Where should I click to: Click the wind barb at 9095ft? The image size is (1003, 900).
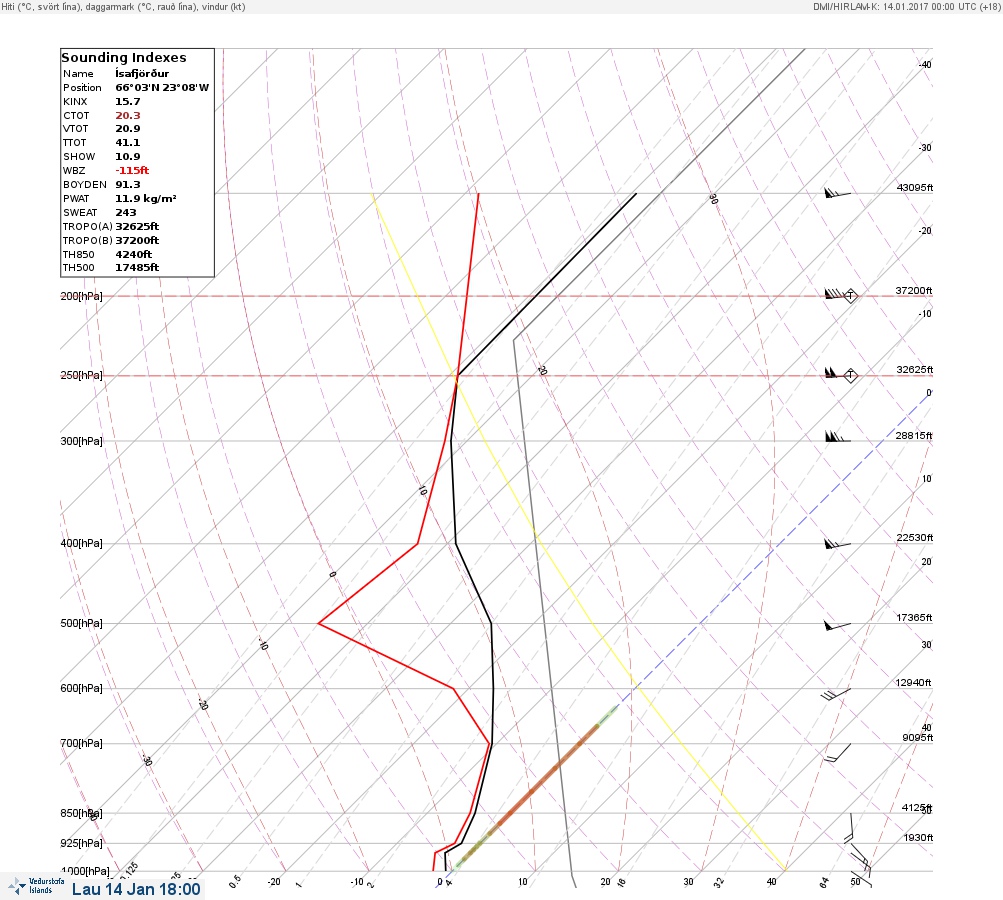(x=837, y=753)
